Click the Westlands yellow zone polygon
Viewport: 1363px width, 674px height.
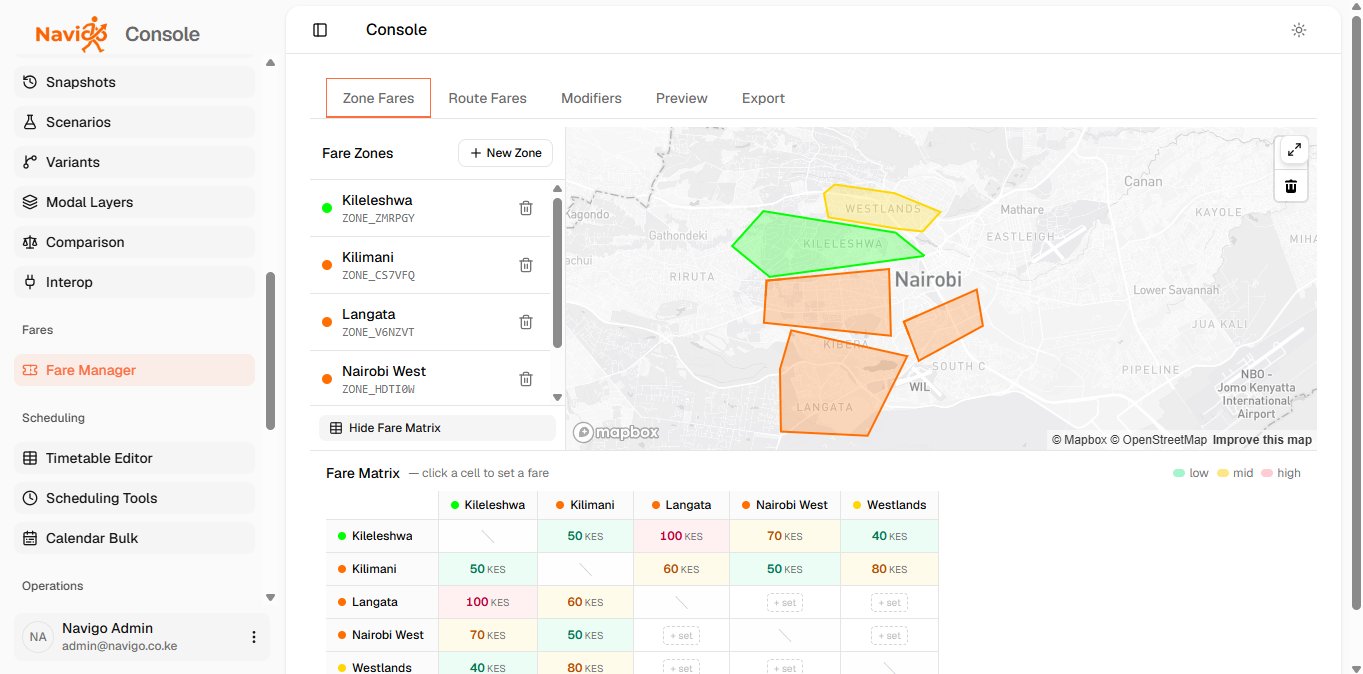(880, 209)
